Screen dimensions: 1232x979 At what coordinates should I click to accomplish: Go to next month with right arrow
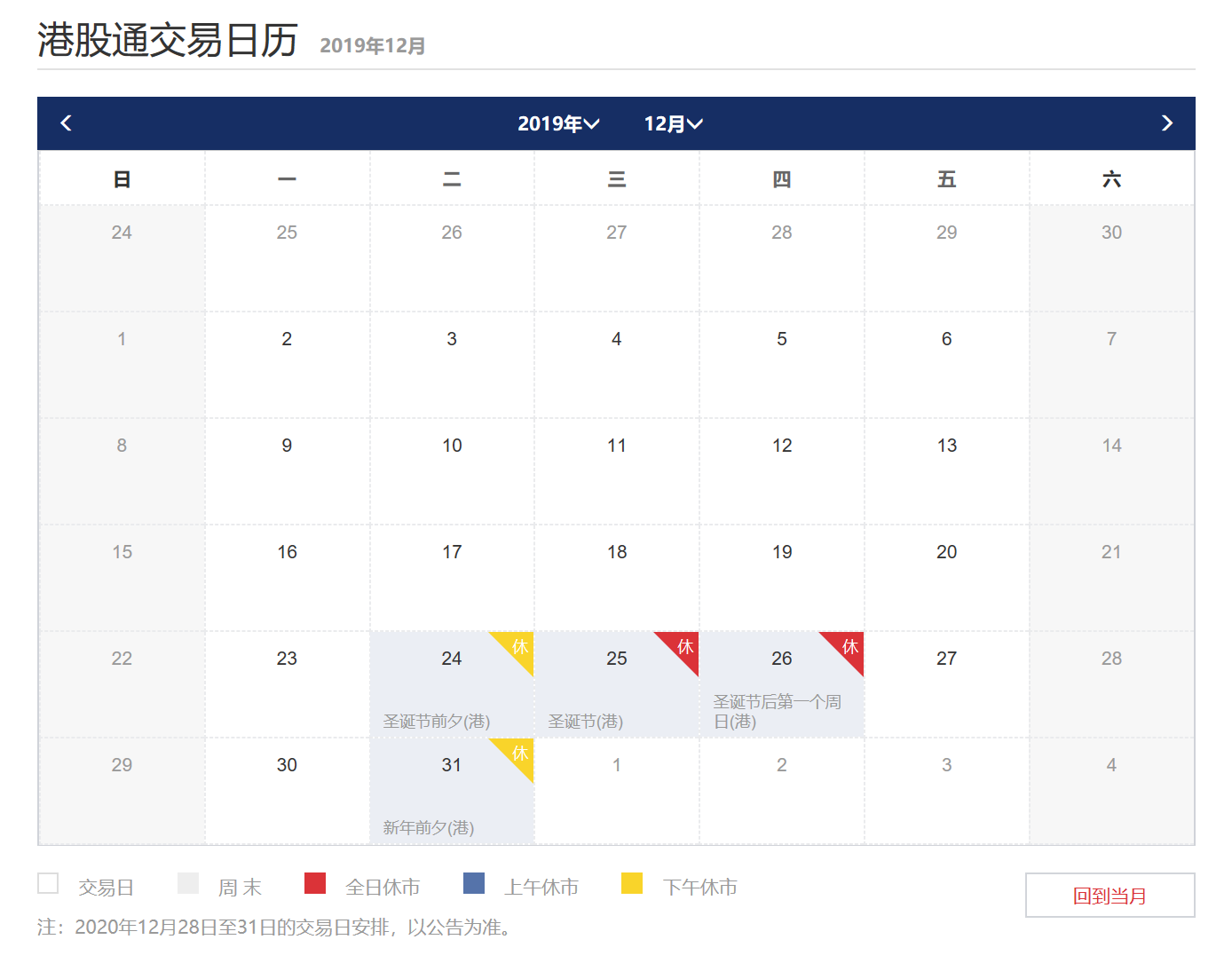1166,123
